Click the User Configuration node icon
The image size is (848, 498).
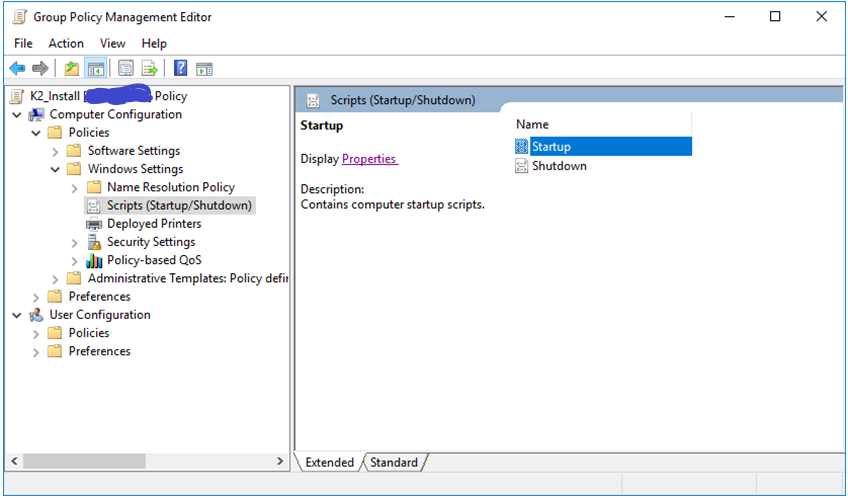(x=36, y=315)
